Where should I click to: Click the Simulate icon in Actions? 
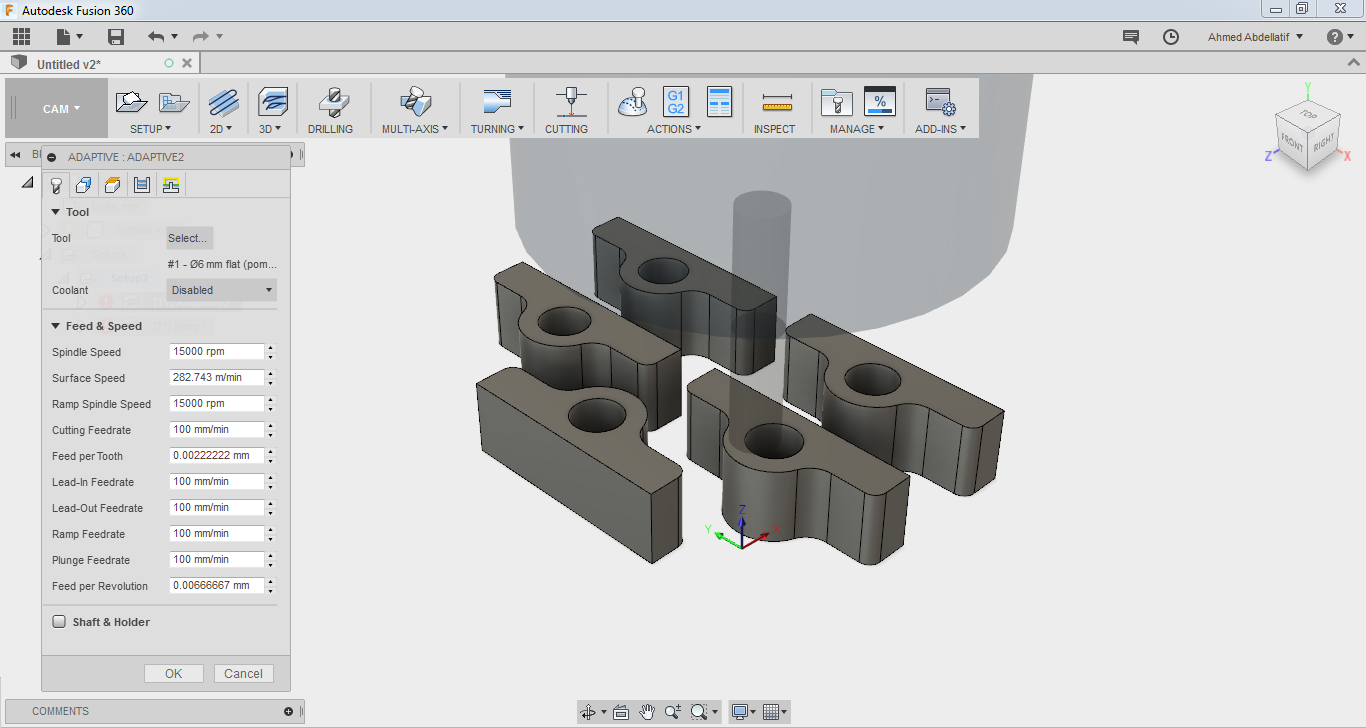tap(632, 102)
